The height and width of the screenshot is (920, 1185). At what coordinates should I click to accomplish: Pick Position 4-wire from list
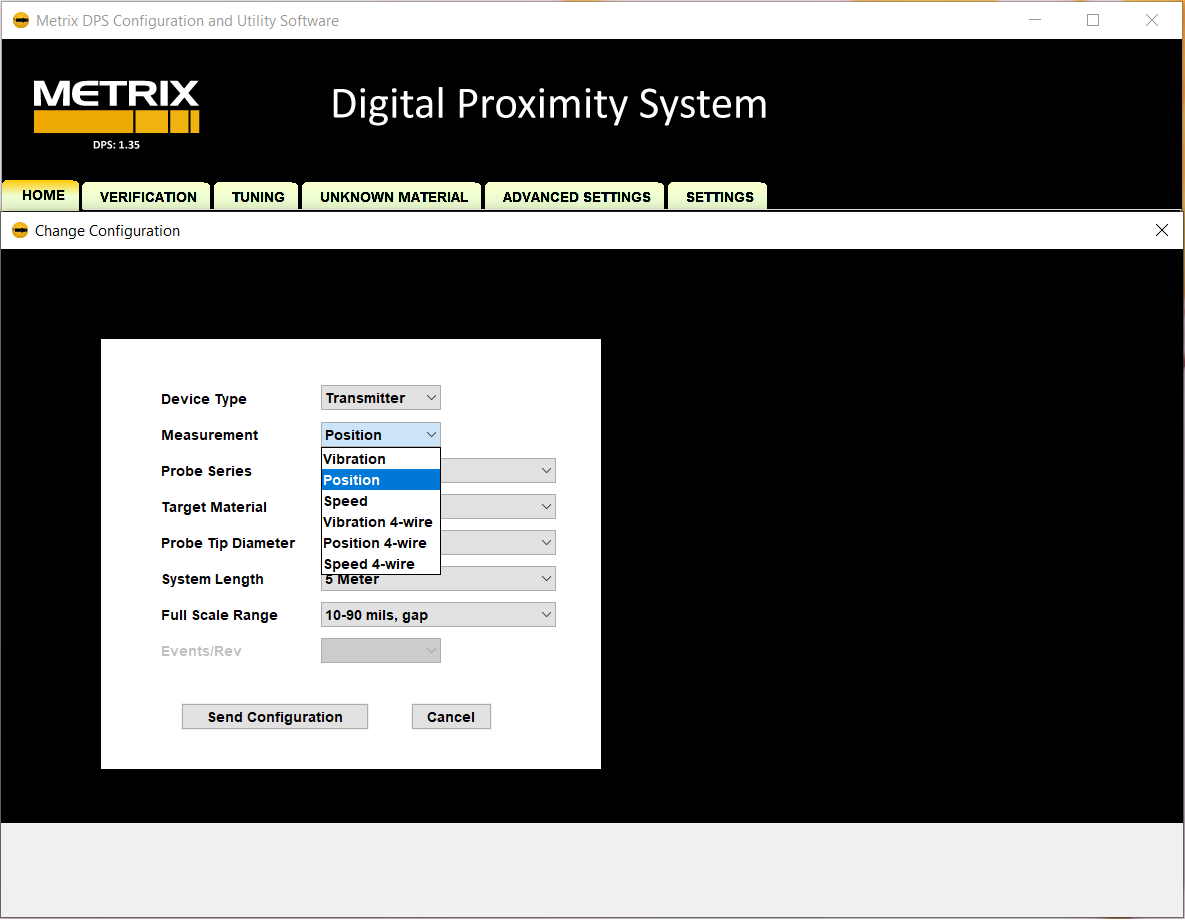click(x=381, y=543)
